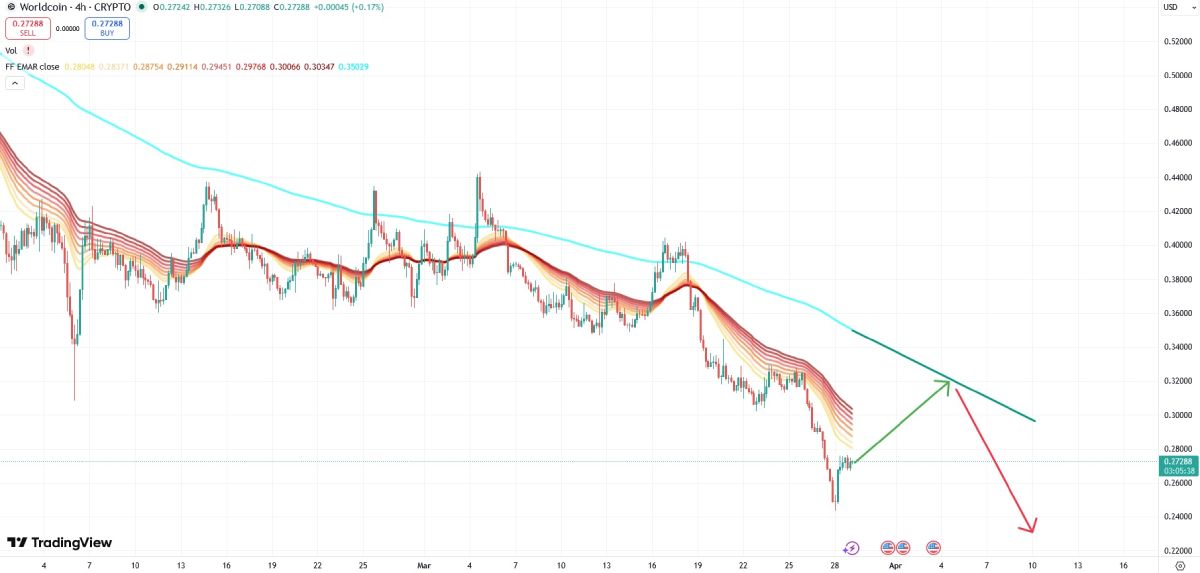Click the green market status dot

[x=141, y=7]
